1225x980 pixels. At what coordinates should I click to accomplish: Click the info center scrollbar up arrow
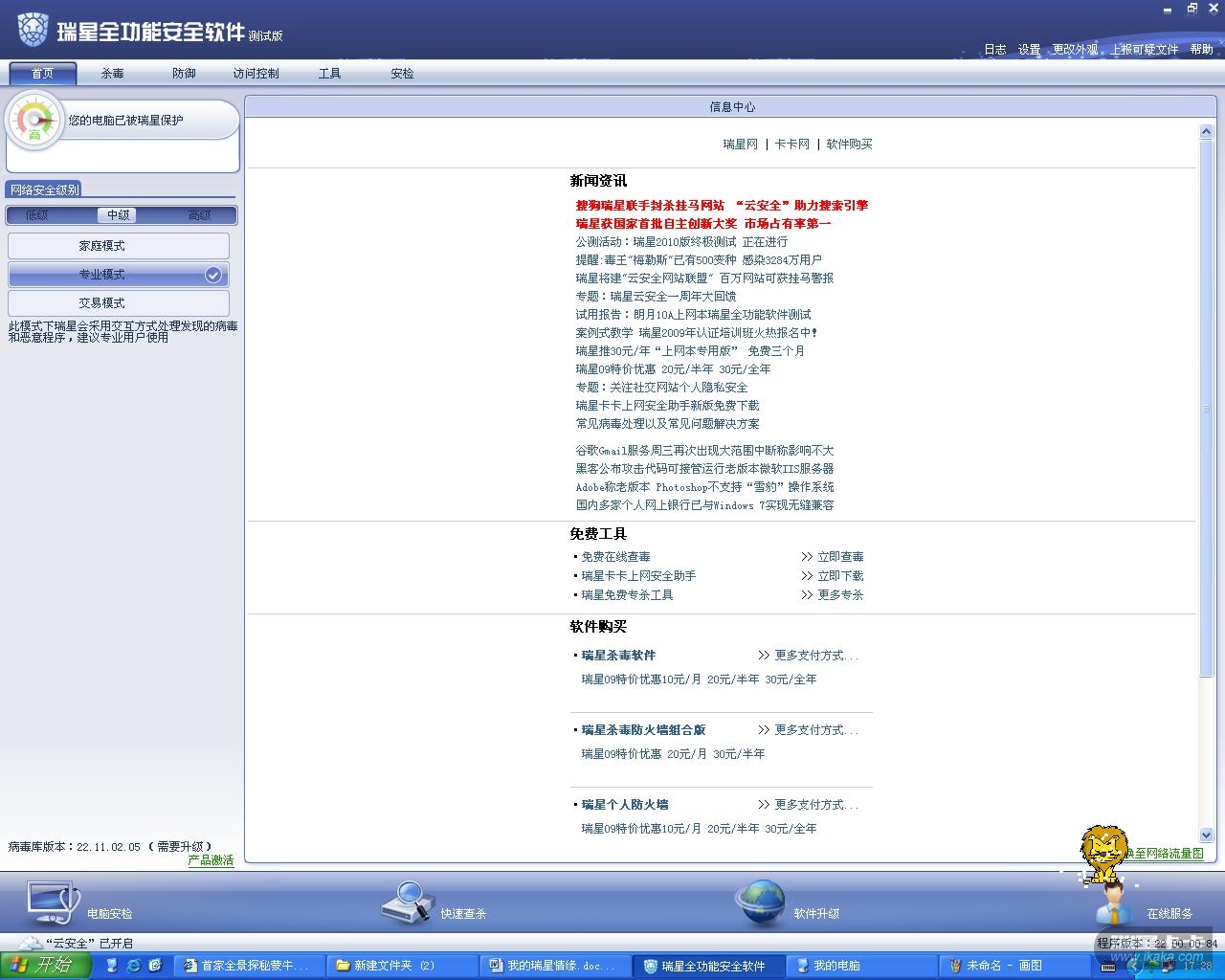click(x=1206, y=132)
